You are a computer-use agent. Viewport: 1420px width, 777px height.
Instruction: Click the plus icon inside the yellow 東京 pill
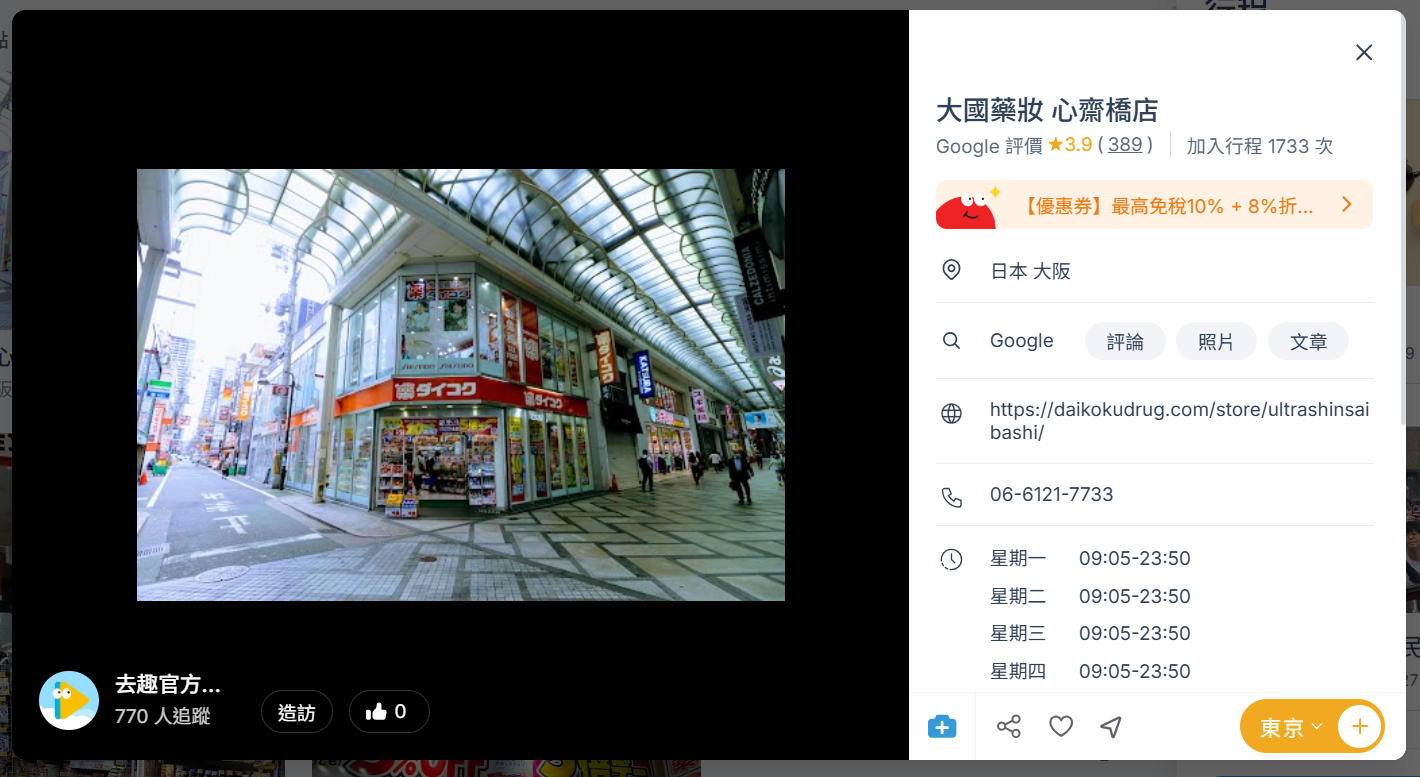pyautogui.click(x=1360, y=727)
